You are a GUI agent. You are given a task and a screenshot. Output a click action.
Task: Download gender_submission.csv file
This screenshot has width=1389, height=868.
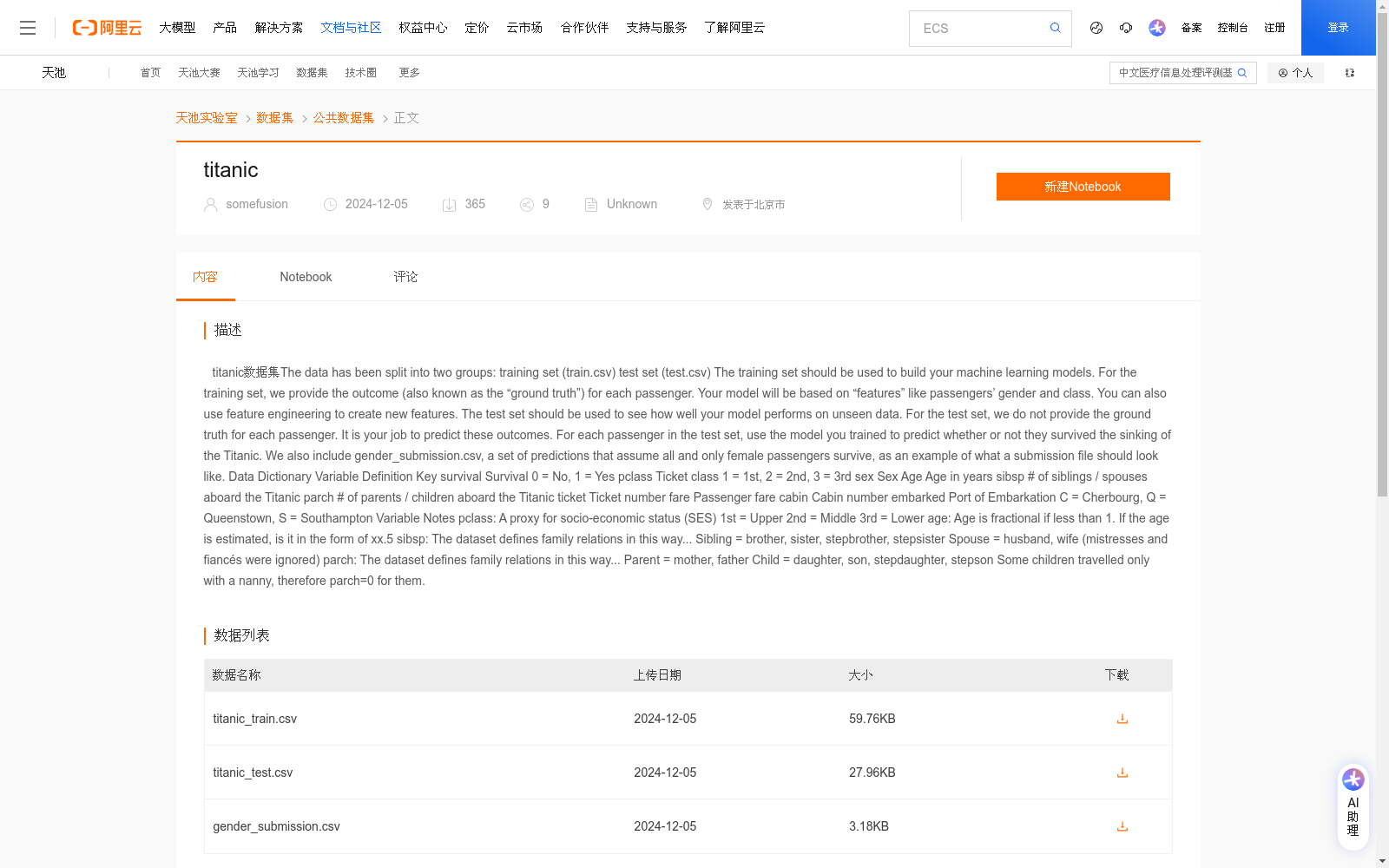click(x=1122, y=826)
